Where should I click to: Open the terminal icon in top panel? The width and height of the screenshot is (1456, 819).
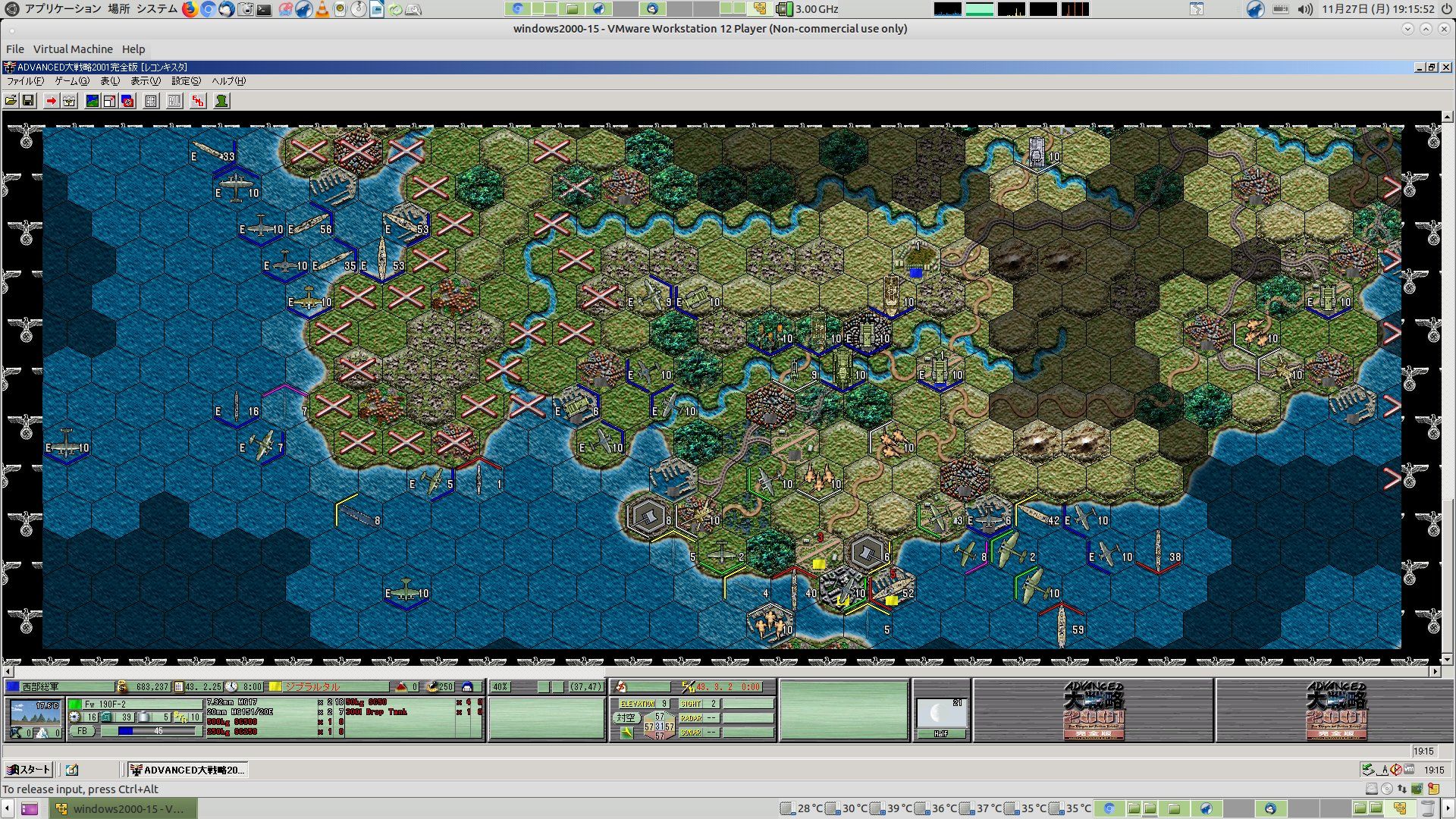(x=264, y=10)
